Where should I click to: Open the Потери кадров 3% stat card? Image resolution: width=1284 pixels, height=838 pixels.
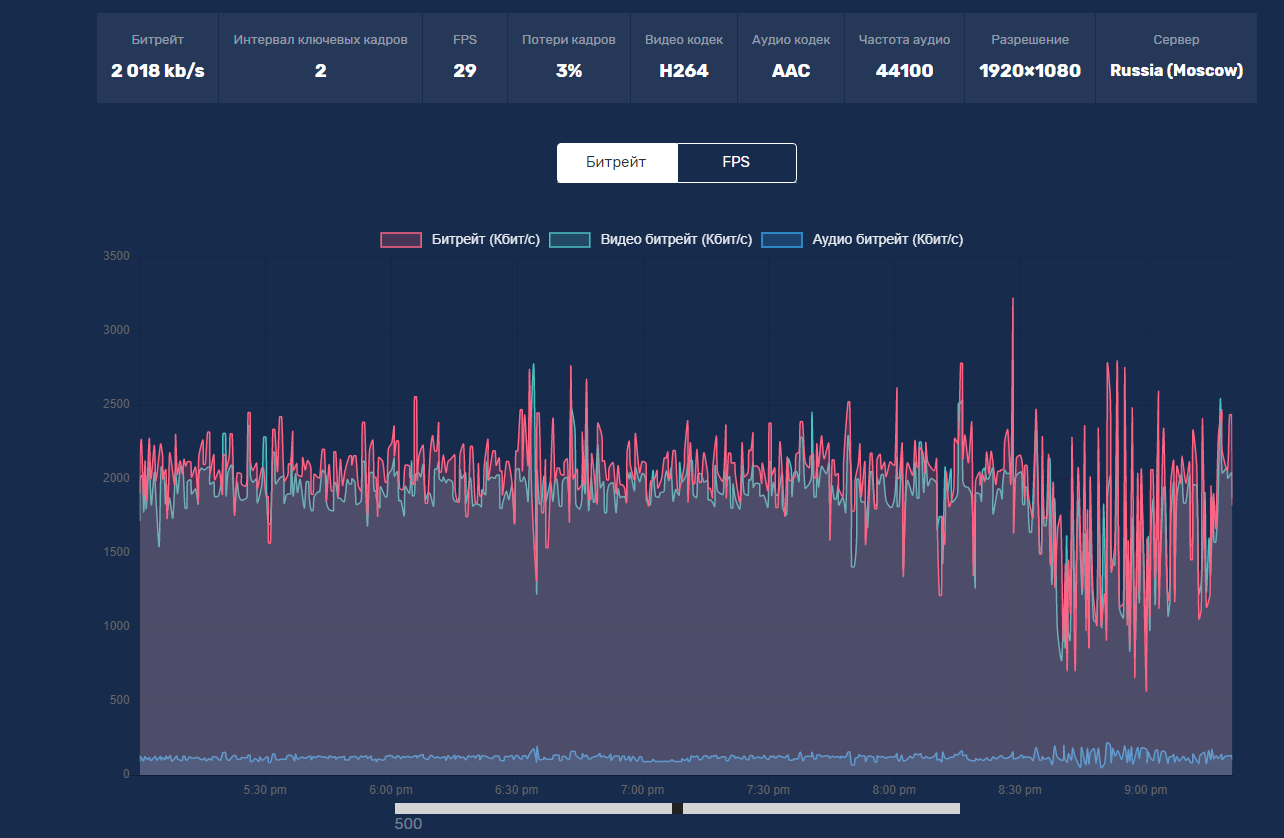[568, 57]
